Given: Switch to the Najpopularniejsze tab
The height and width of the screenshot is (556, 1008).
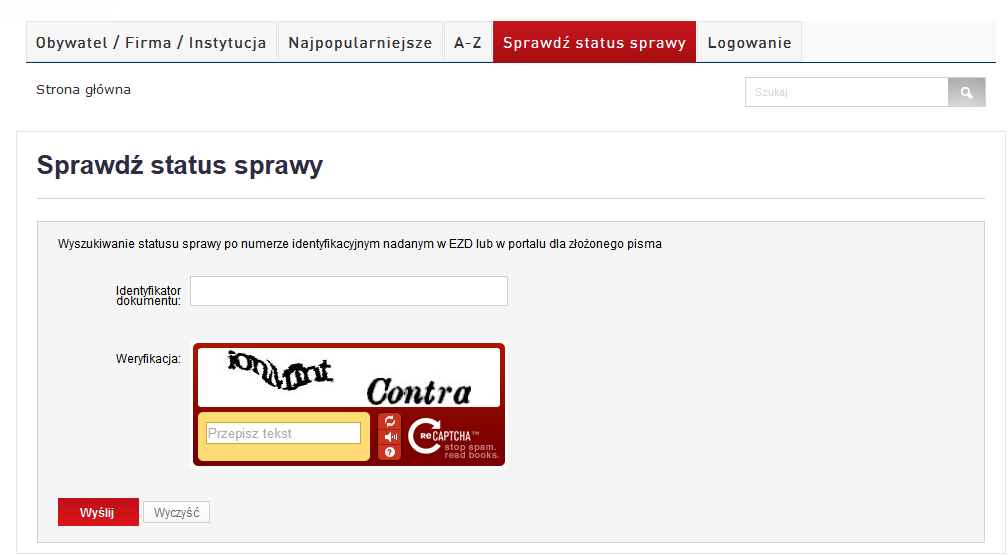Looking at the screenshot, I should click(360, 43).
